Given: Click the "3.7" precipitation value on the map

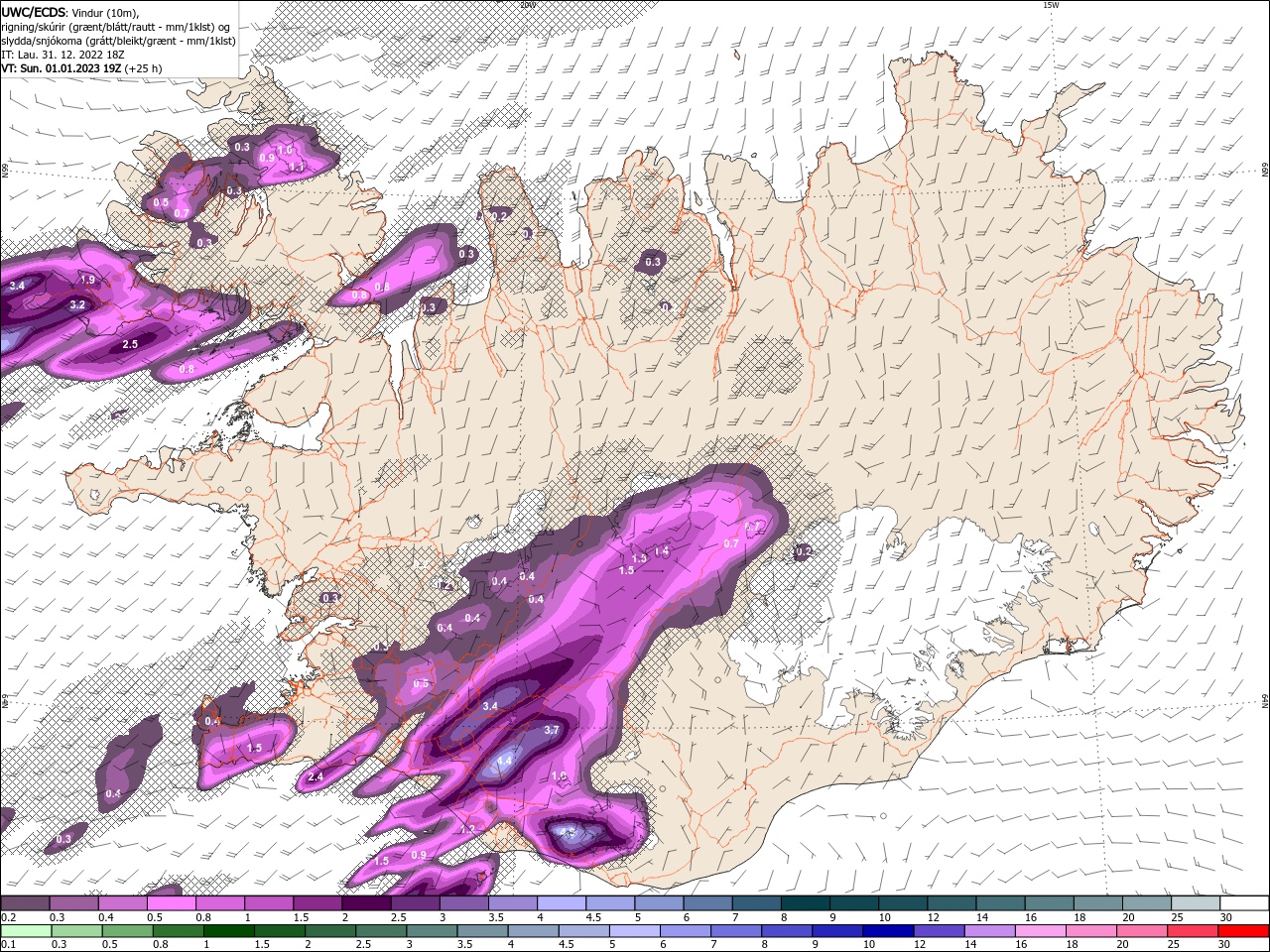Looking at the screenshot, I should pyautogui.click(x=553, y=730).
